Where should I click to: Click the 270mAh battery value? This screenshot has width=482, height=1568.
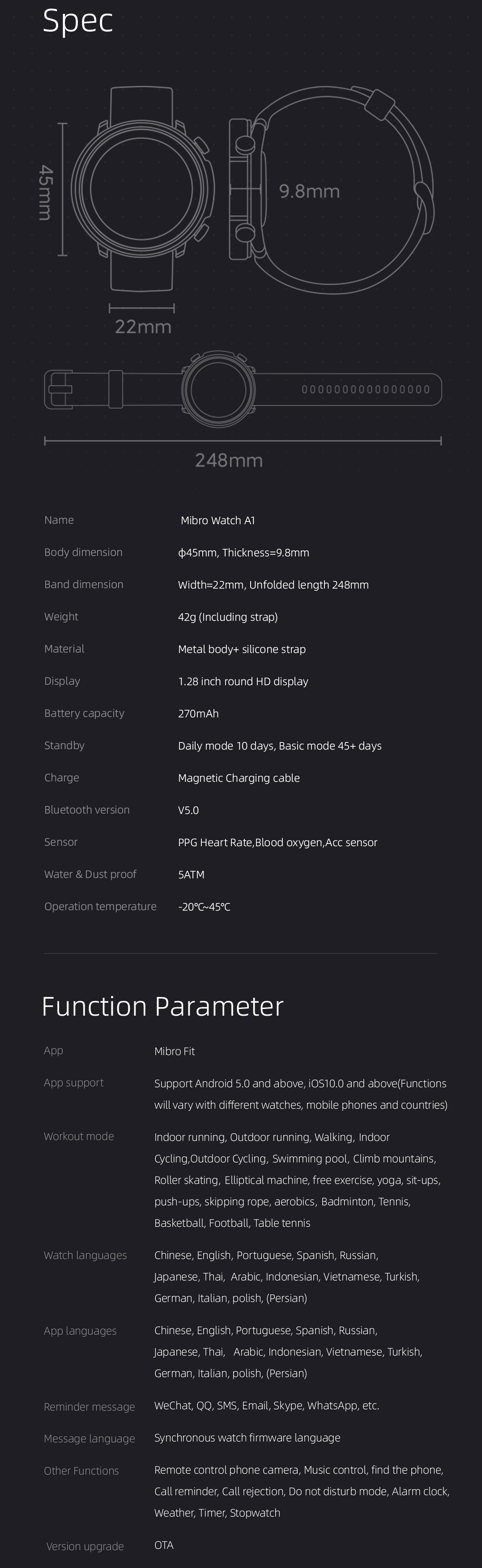(x=198, y=713)
